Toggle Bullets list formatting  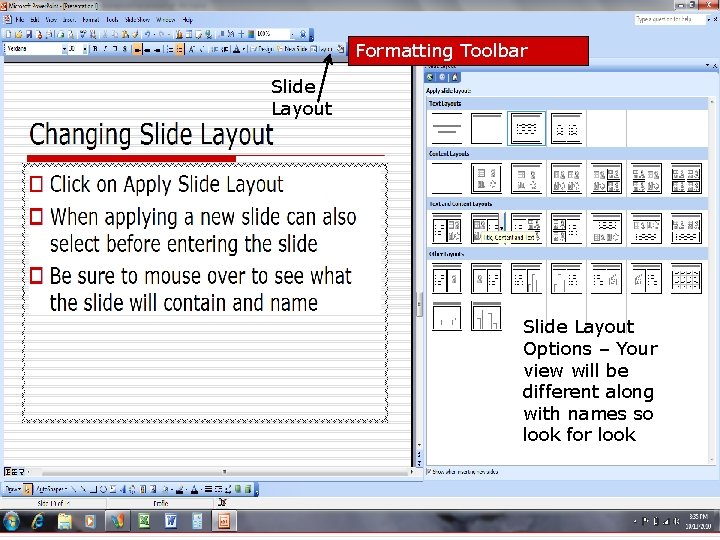[180, 49]
